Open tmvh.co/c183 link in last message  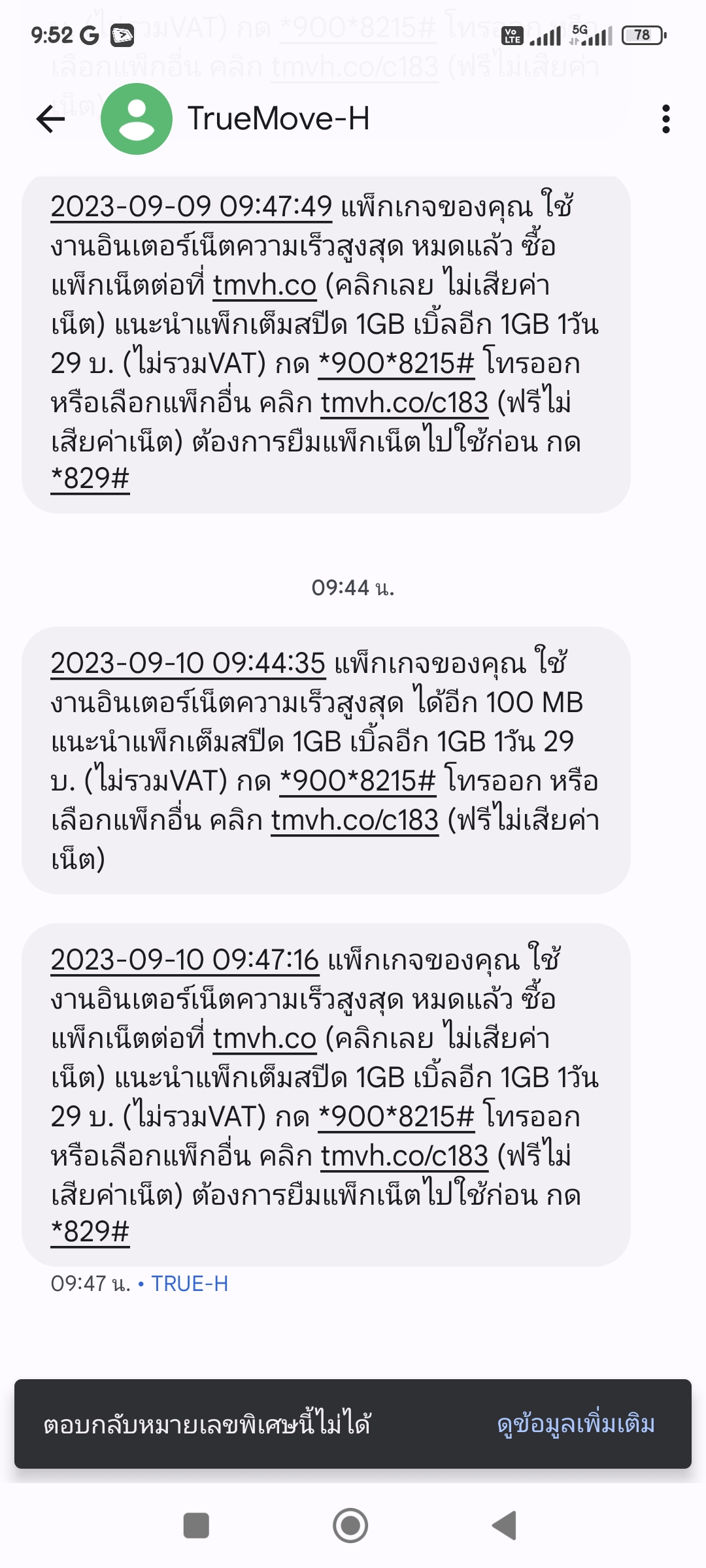pos(405,1156)
